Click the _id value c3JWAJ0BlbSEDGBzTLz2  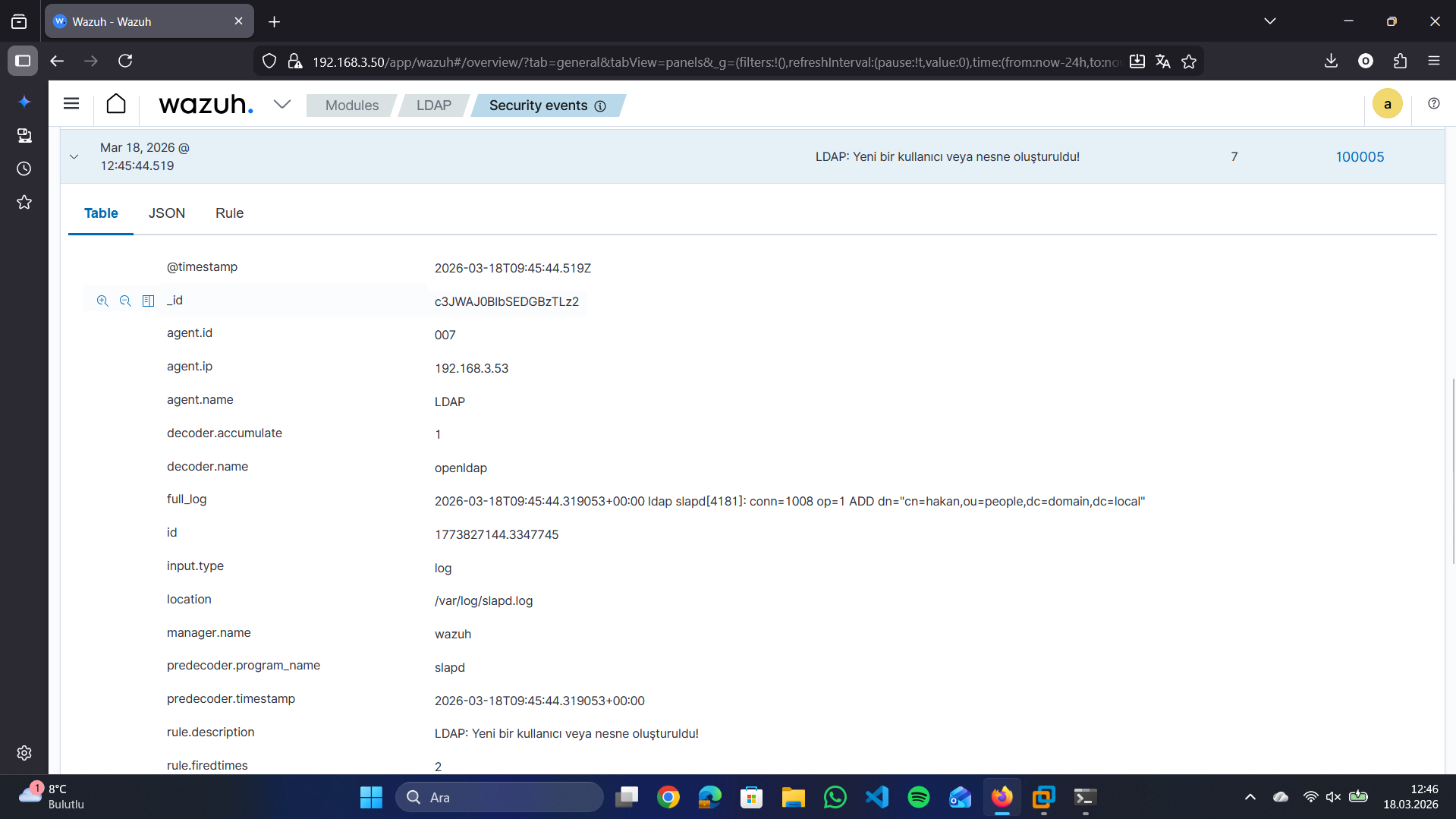[506, 301]
